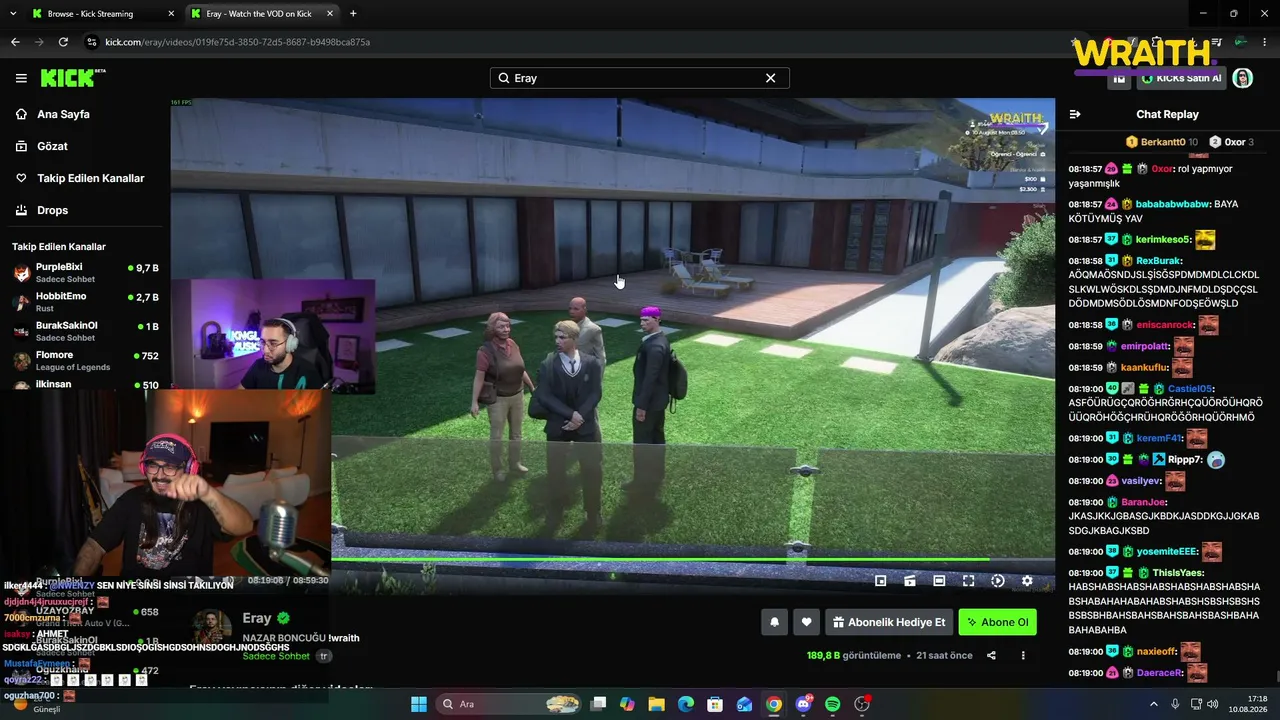Open Discord from the taskbar

pos(803,704)
